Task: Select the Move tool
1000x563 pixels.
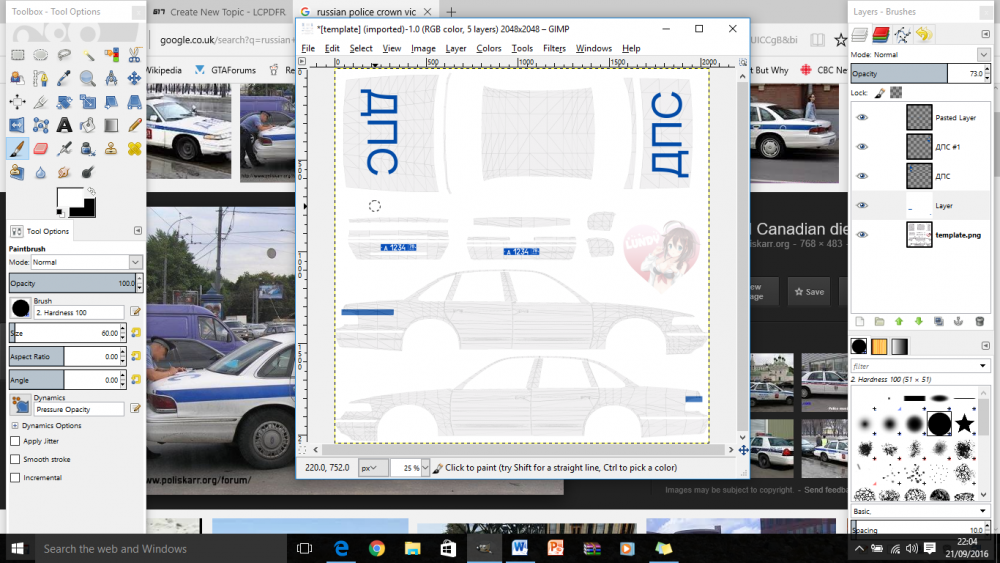Action: (134, 78)
